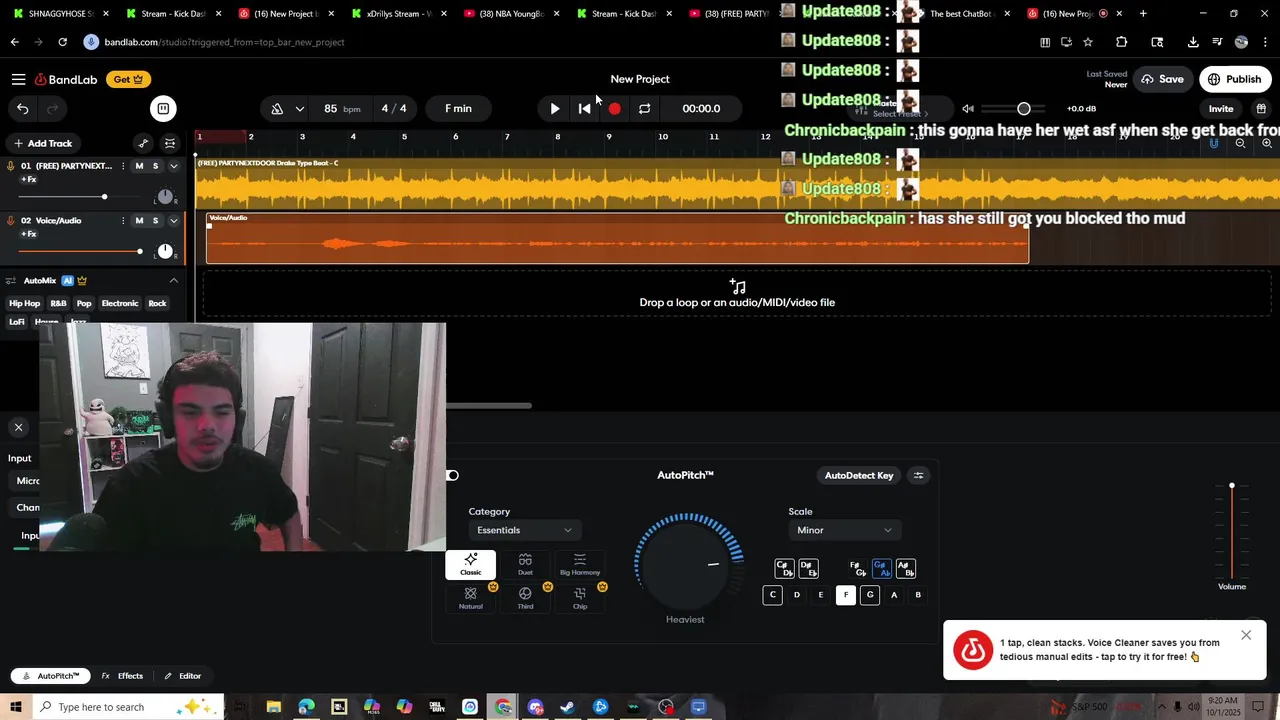This screenshot has width=1280, height=720.
Task: Select the Third AutoPitch effect
Action: pos(525,598)
